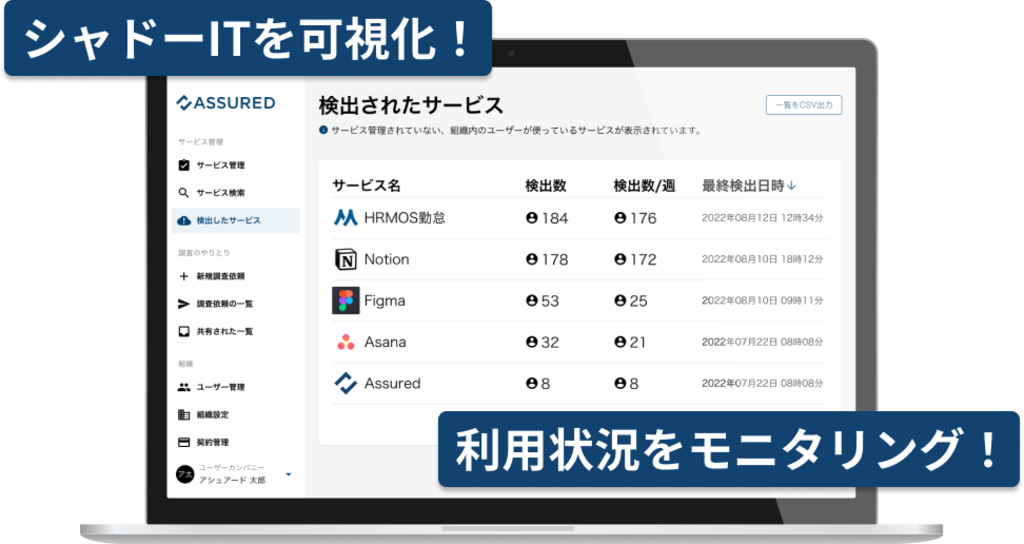Open 組織設定 menu item

click(236, 415)
